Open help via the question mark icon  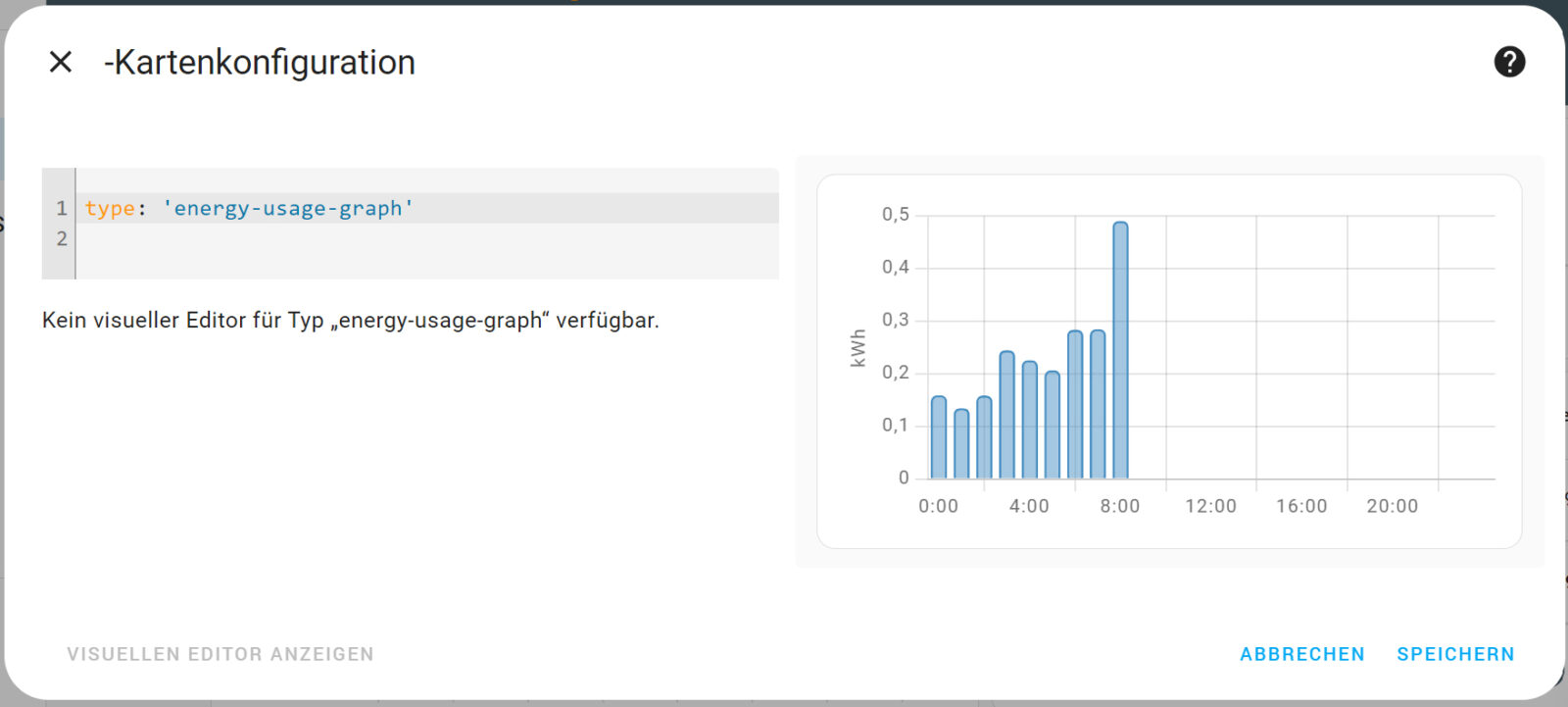[x=1509, y=62]
